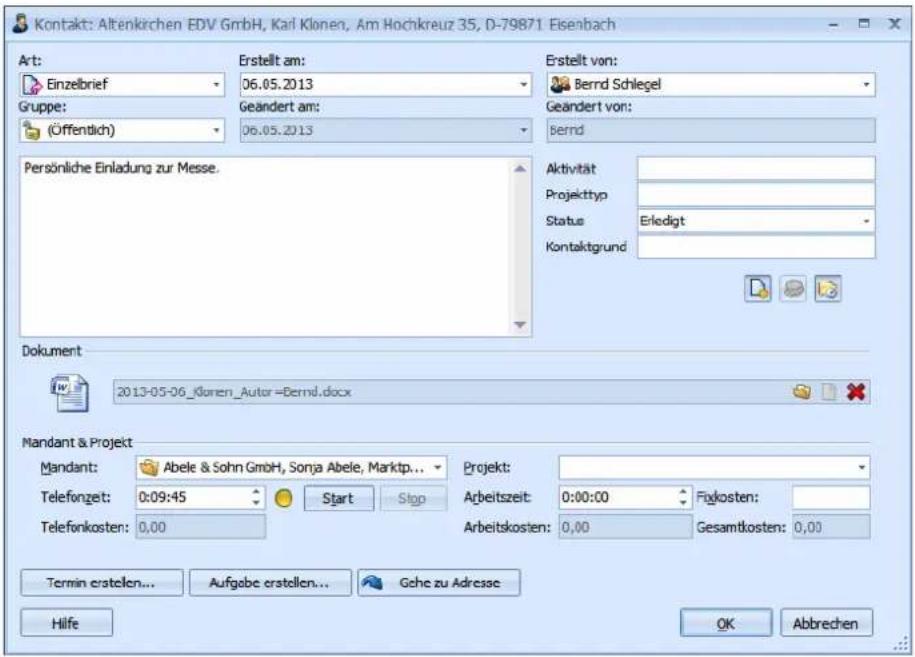Click the notes scrollbar up arrow
The height and width of the screenshot is (657, 915).
[x=520, y=169]
